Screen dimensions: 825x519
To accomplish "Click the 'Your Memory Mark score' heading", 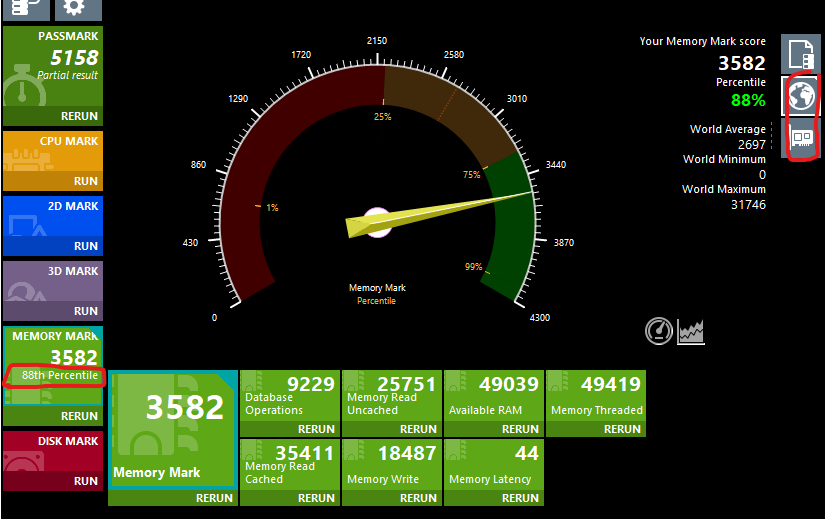I will click(702, 41).
